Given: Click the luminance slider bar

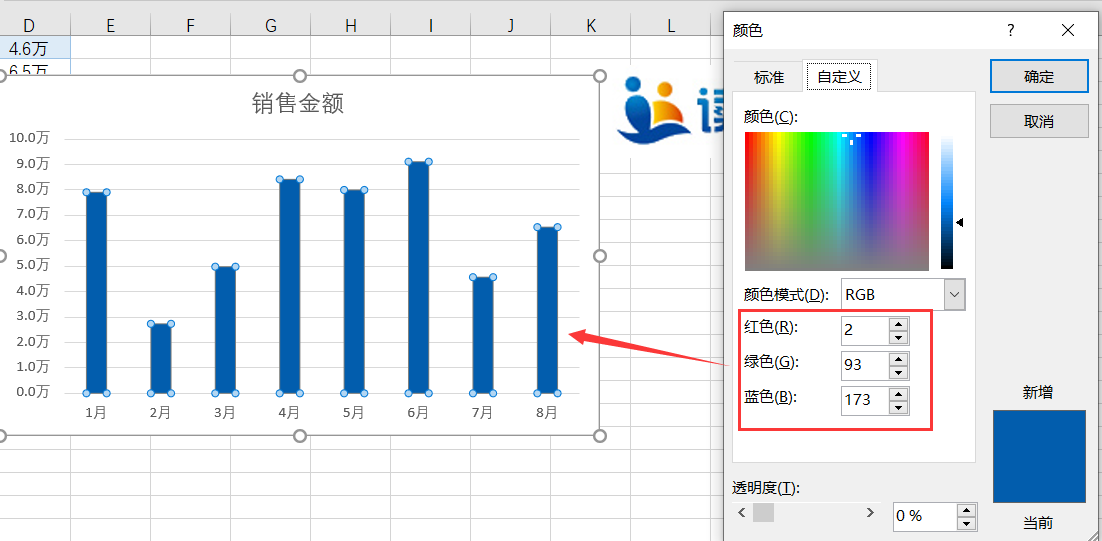Looking at the screenshot, I should pyautogui.click(x=947, y=204).
